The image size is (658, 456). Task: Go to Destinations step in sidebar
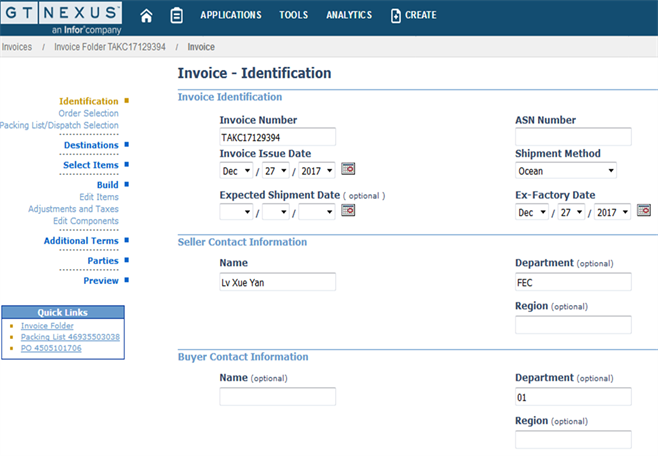pyautogui.click(x=91, y=145)
